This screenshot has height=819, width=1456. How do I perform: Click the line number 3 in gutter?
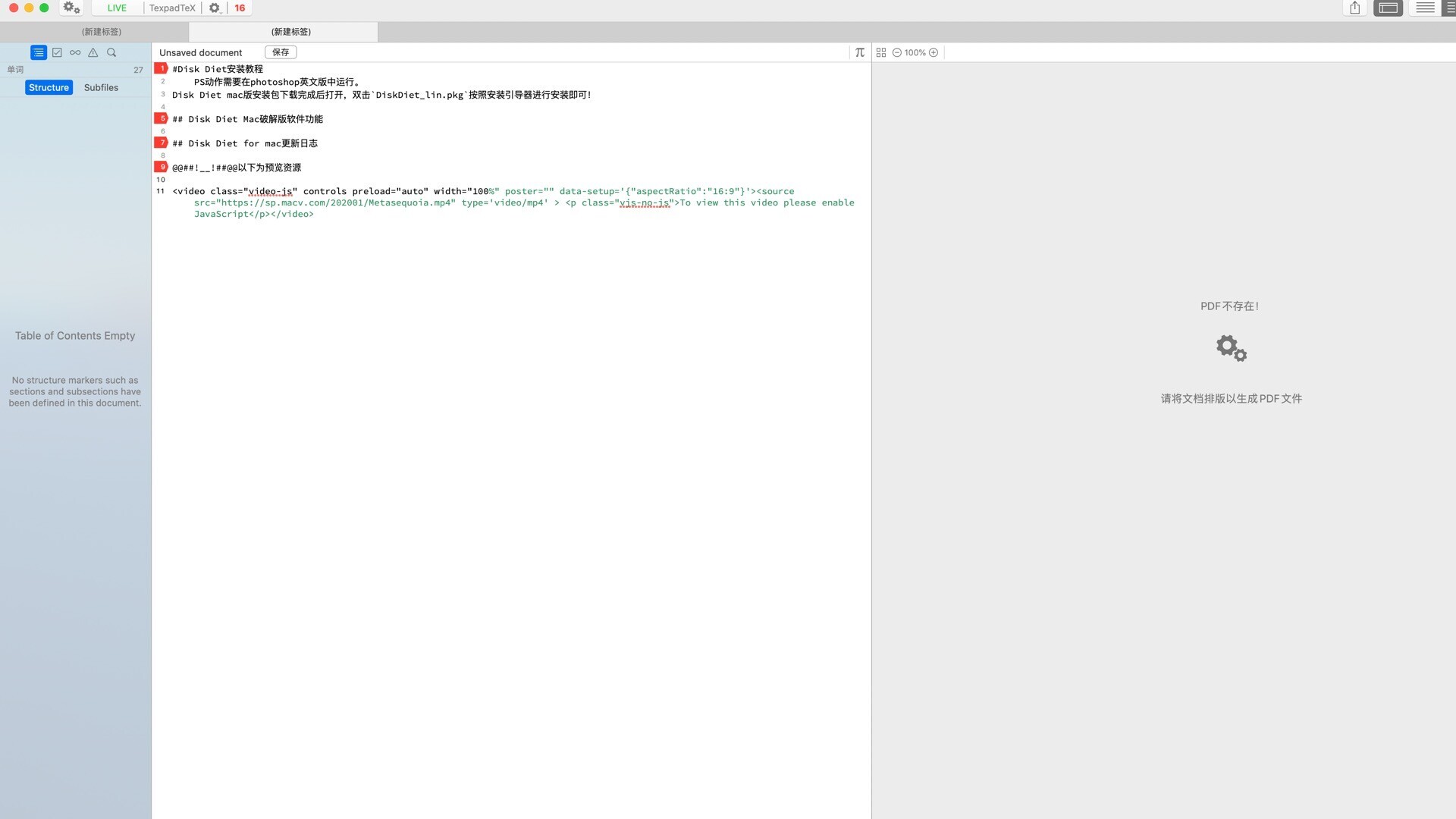[162, 95]
